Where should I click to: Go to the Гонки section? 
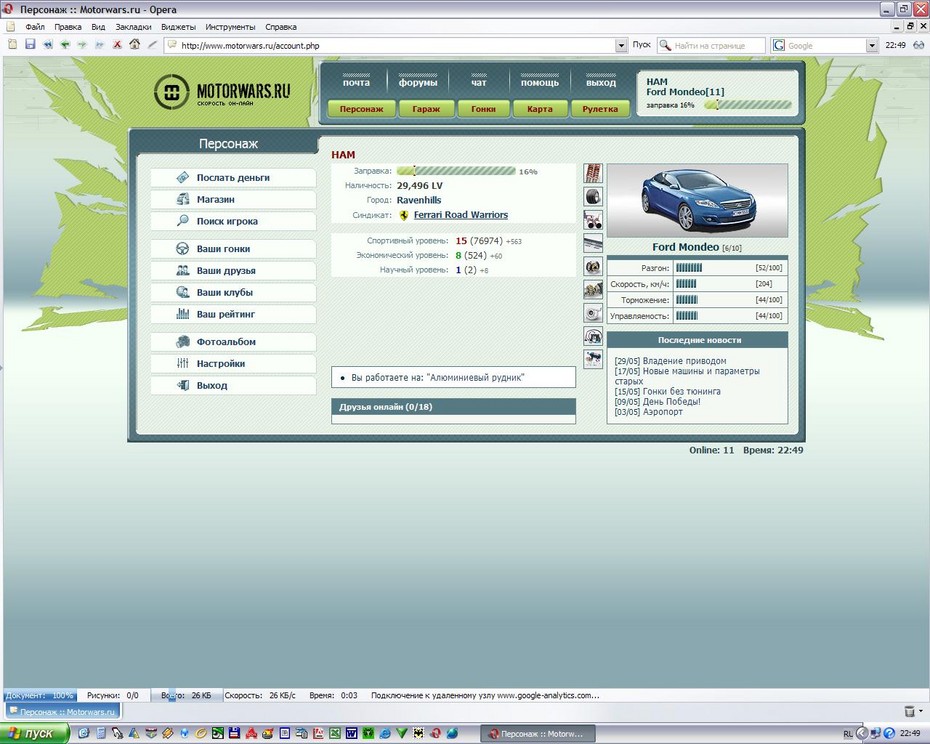(x=483, y=109)
